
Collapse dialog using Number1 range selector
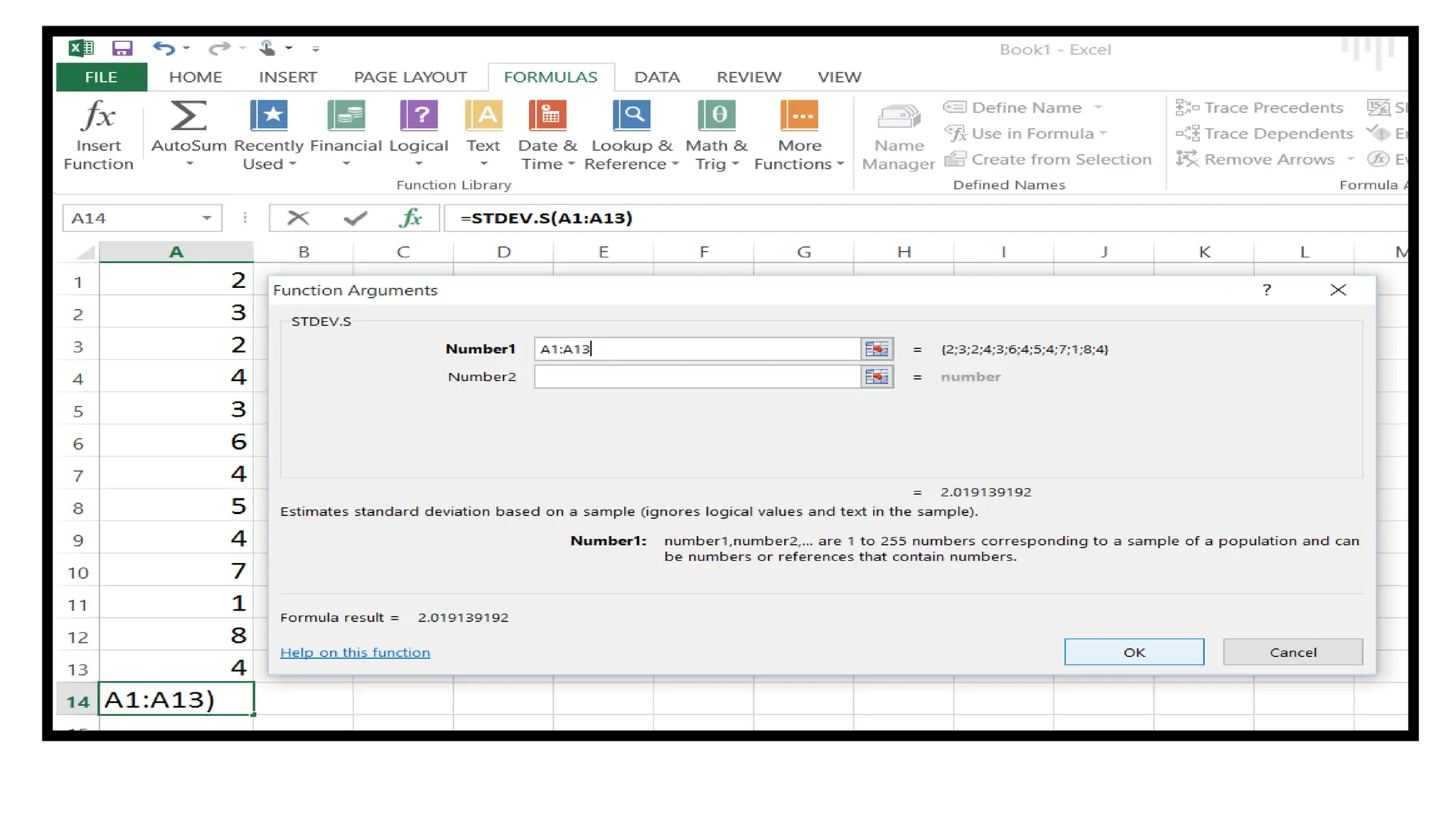pos(877,349)
